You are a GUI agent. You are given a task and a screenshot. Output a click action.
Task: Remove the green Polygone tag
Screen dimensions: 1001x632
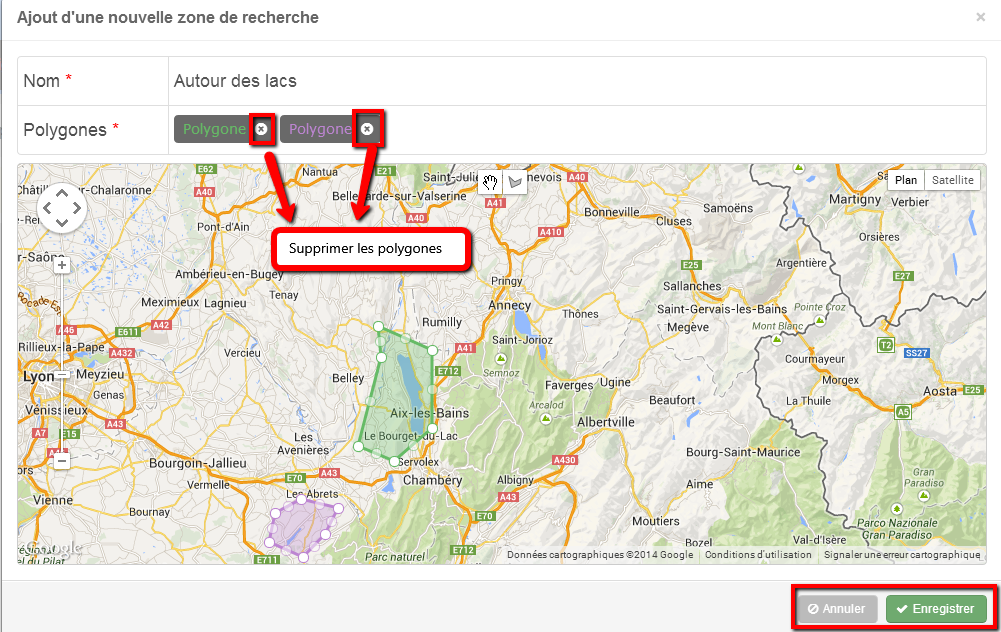pos(261,129)
